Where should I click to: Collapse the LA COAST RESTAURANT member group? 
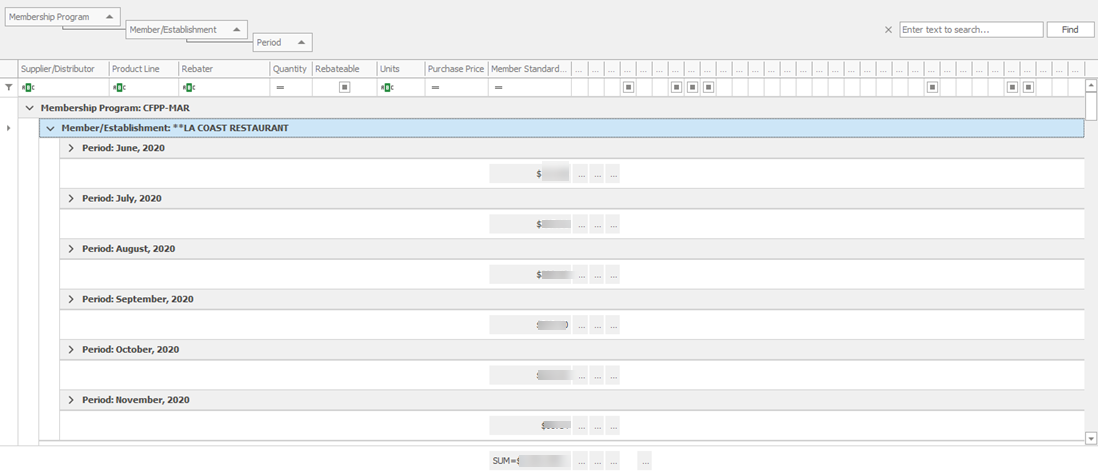click(50, 128)
